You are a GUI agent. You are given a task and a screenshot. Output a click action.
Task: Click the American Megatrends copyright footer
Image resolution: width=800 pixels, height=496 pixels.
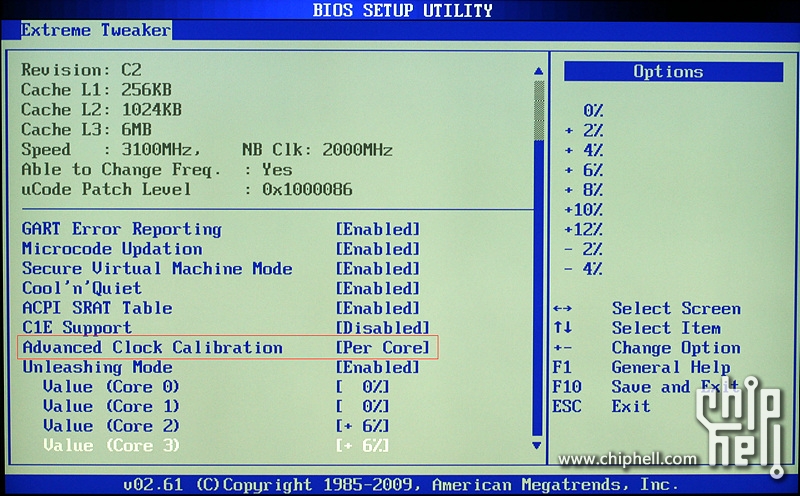click(x=401, y=484)
